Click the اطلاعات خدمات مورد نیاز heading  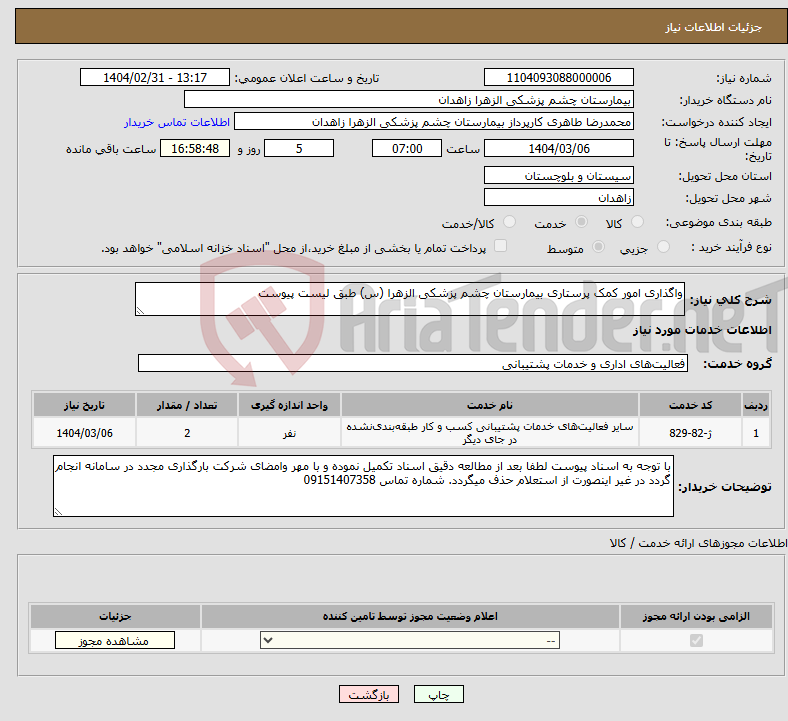[x=702, y=330]
